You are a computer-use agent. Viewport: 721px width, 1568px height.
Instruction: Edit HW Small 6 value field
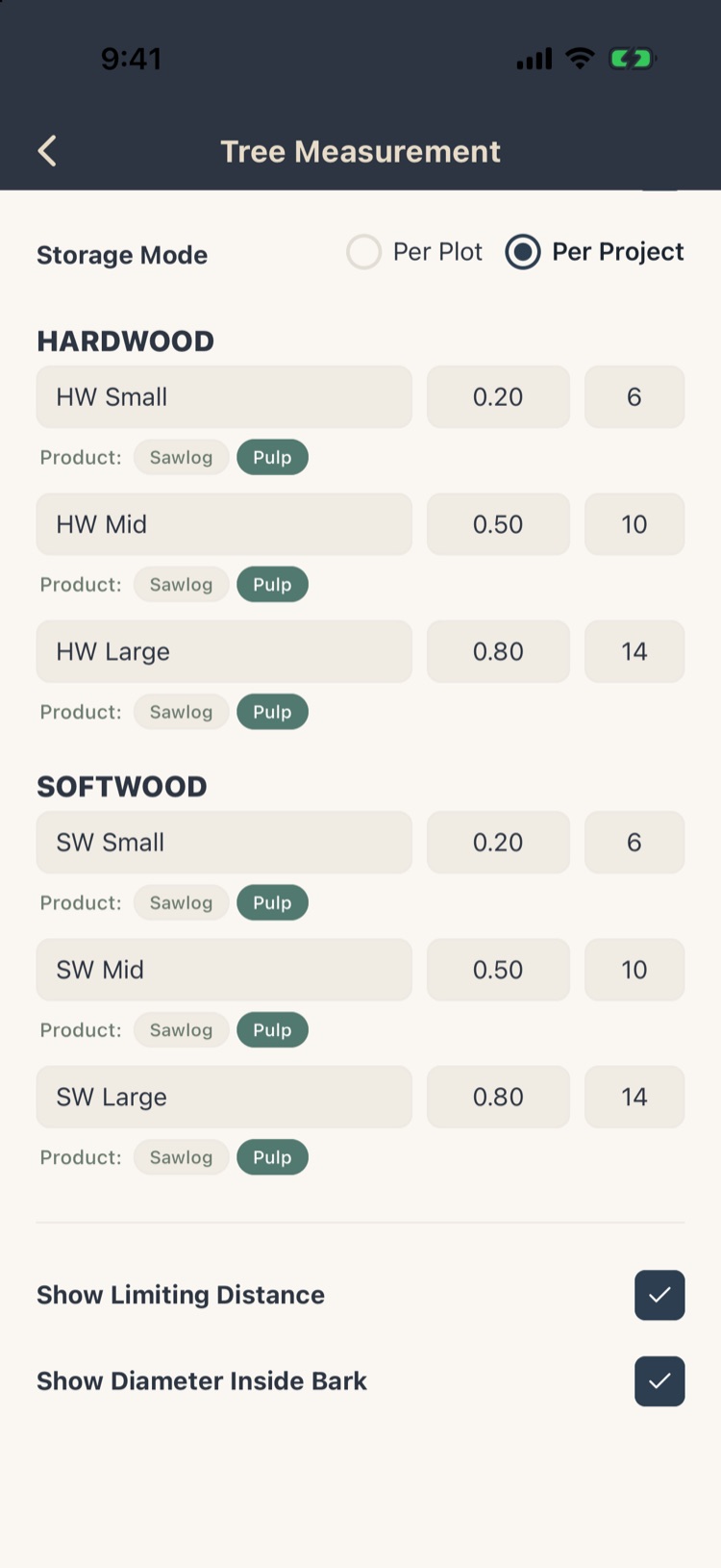[x=634, y=396]
